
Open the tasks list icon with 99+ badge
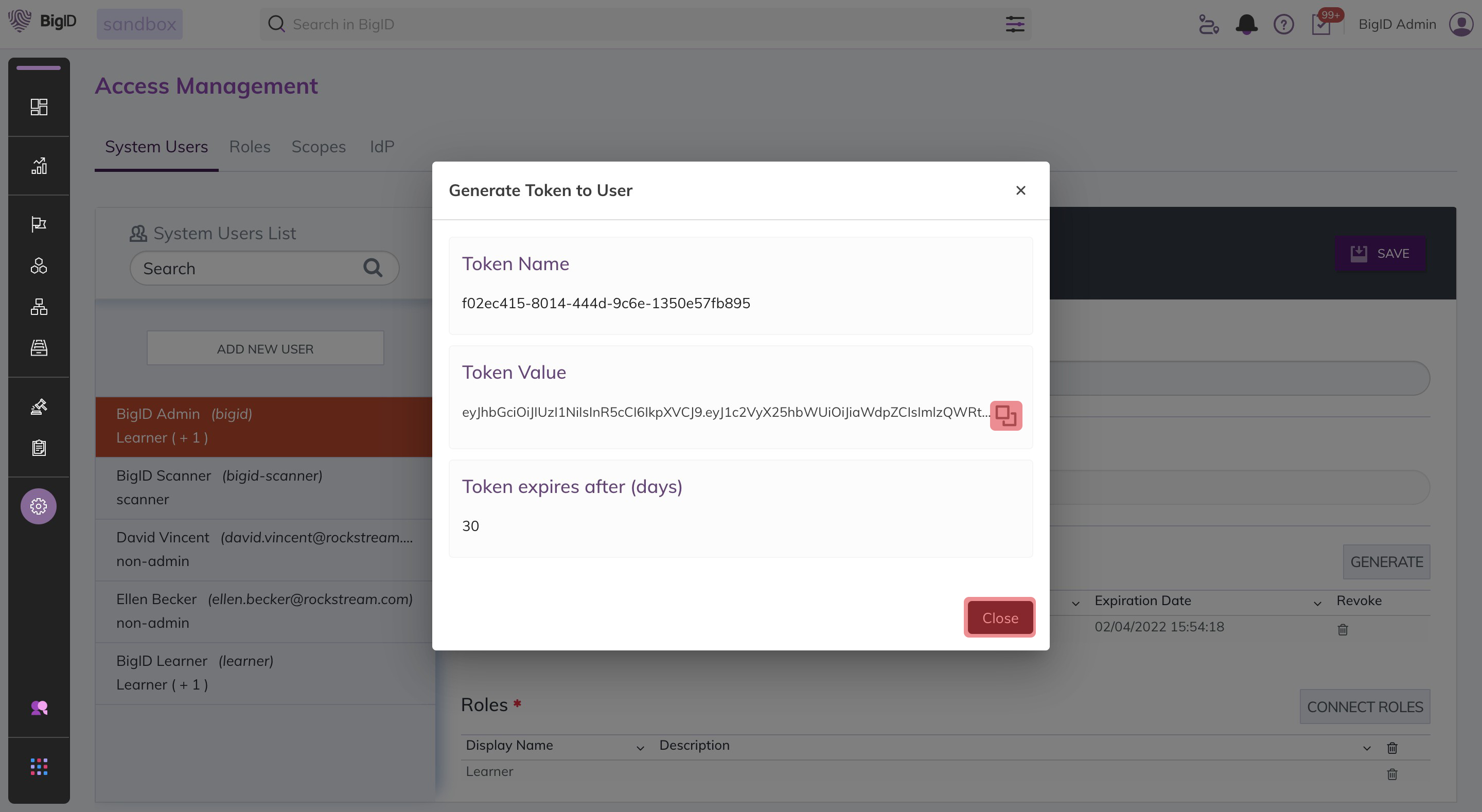1320,25
